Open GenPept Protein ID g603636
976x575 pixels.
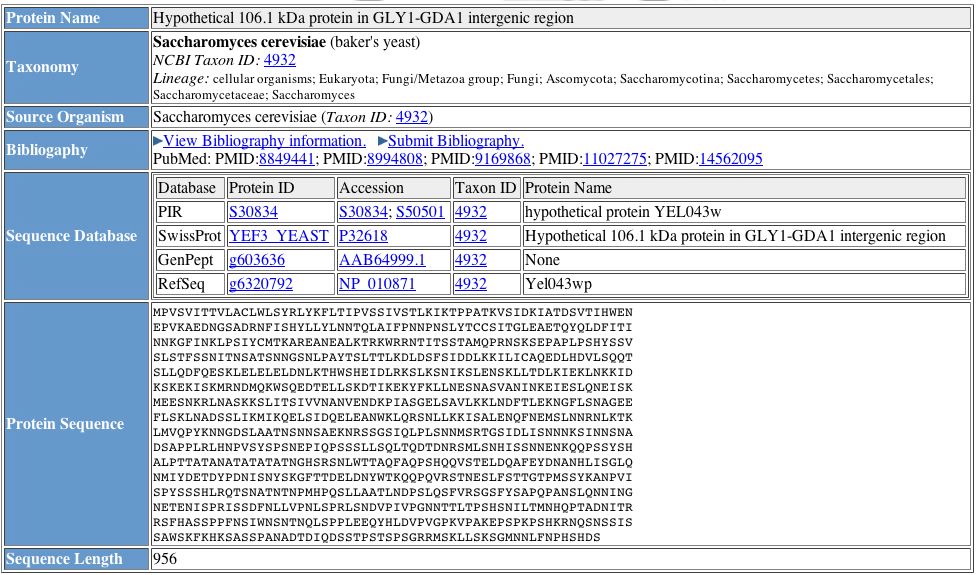pyautogui.click(x=257, y=259)
